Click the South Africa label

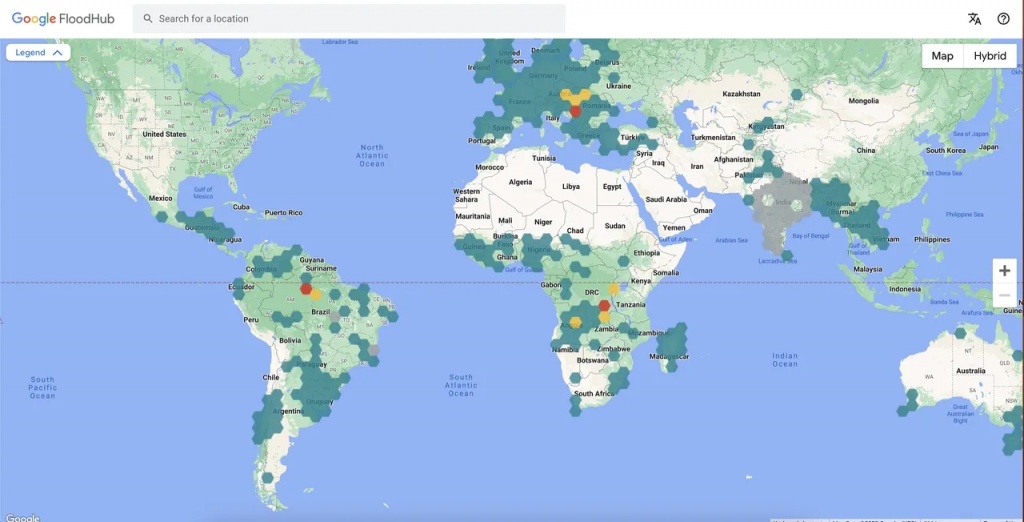(593, 393)
